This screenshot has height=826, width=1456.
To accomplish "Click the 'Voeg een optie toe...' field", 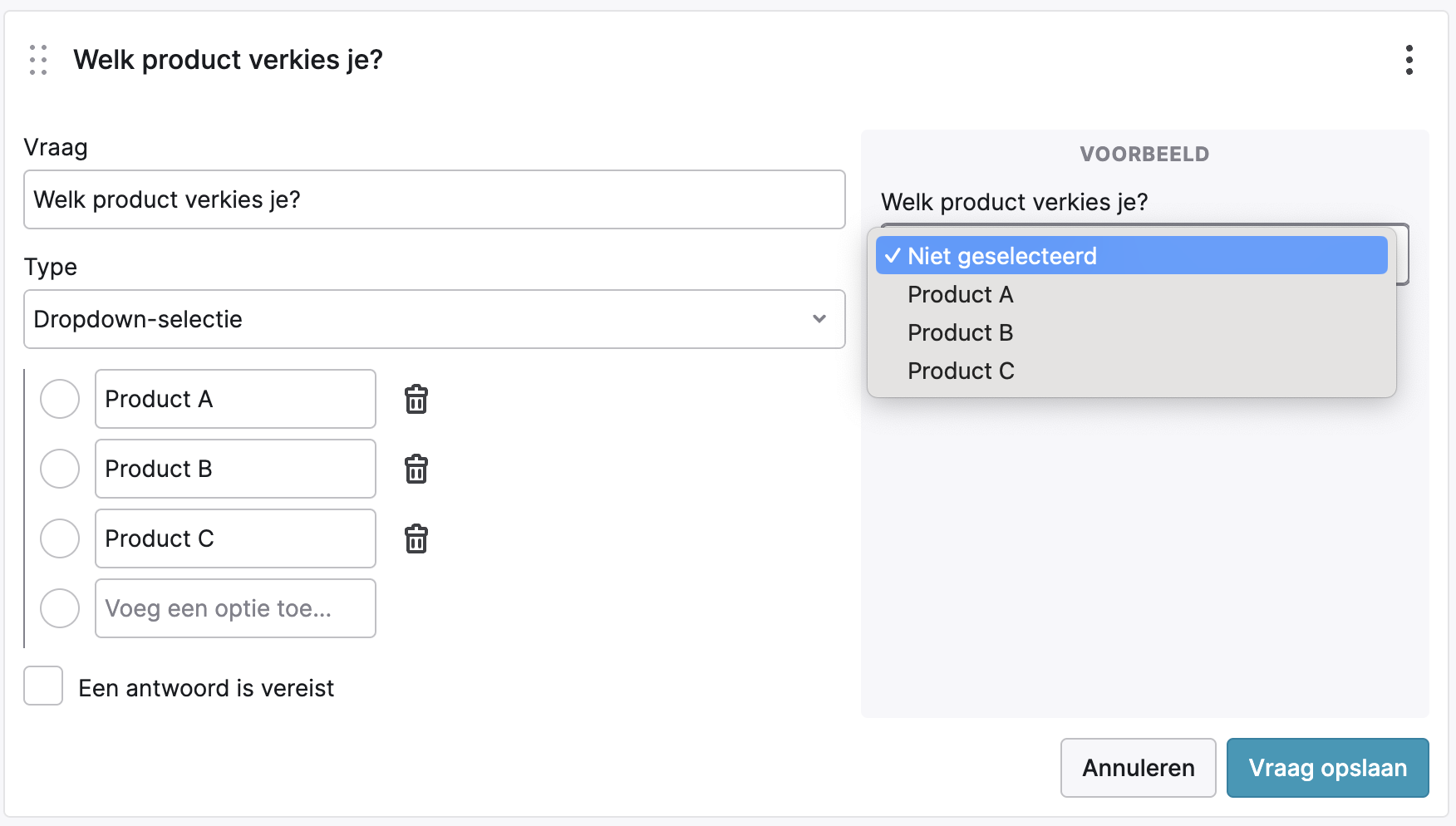I will [235, 608].
